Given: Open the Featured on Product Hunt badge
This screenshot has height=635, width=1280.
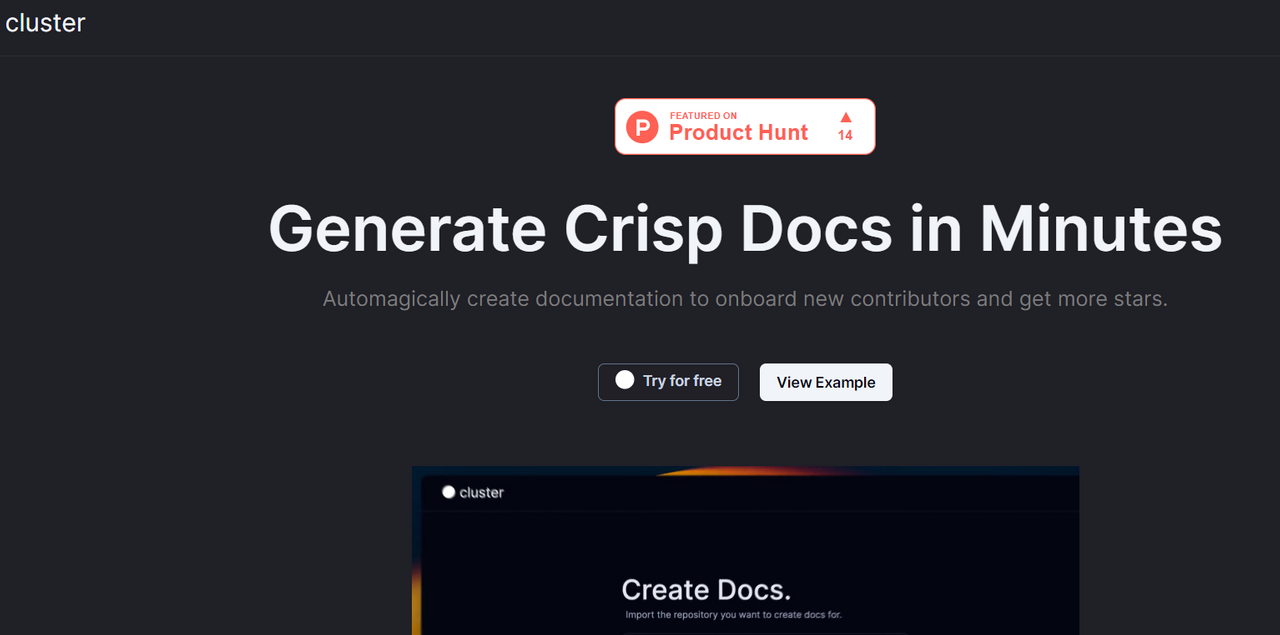Looking at the screenshot, I should [x=745, y=126].
